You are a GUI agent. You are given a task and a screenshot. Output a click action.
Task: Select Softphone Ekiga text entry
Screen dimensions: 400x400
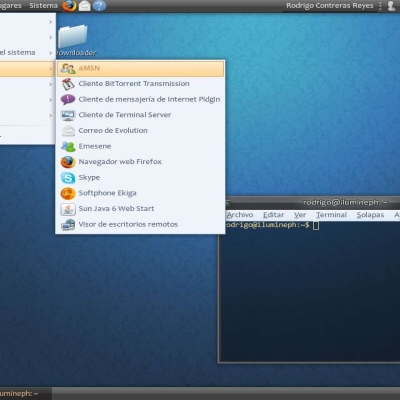[107, 193]
